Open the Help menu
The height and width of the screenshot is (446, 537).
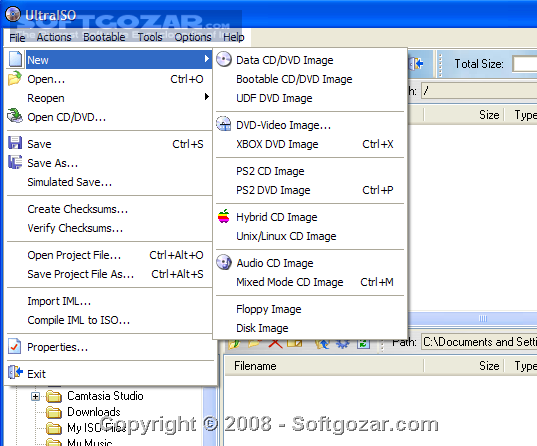(x=234, y=37)
